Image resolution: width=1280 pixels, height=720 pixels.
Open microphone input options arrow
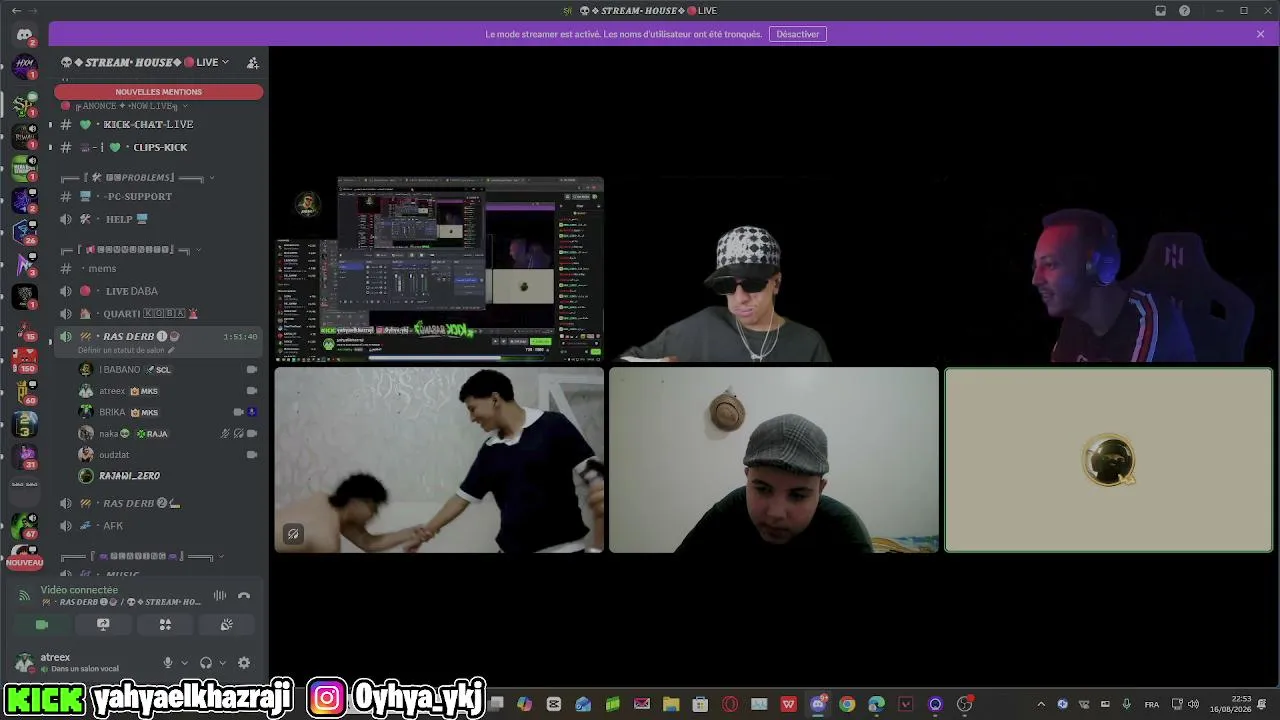point(184,663)
